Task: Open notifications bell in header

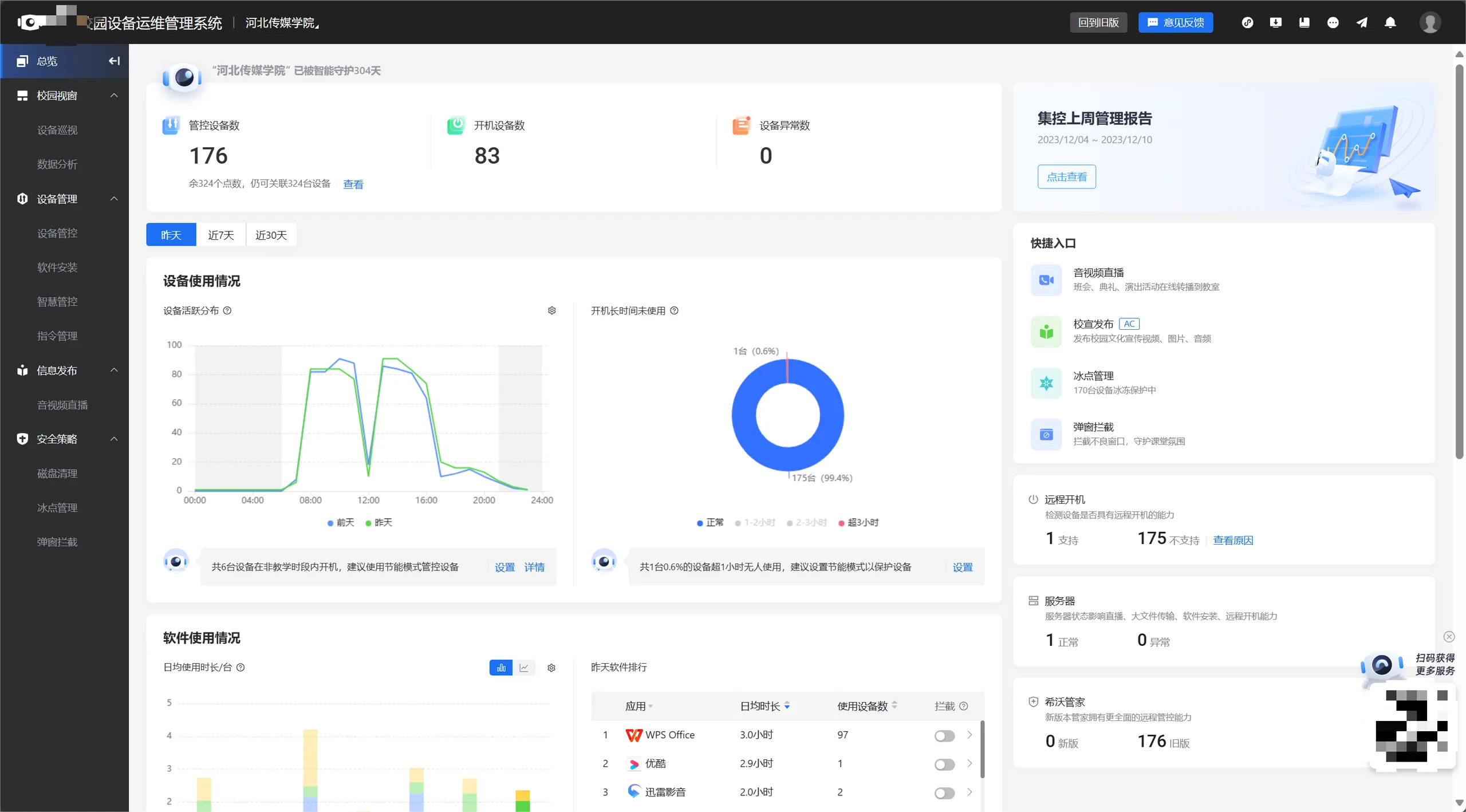Action: tap(1390, 22)
